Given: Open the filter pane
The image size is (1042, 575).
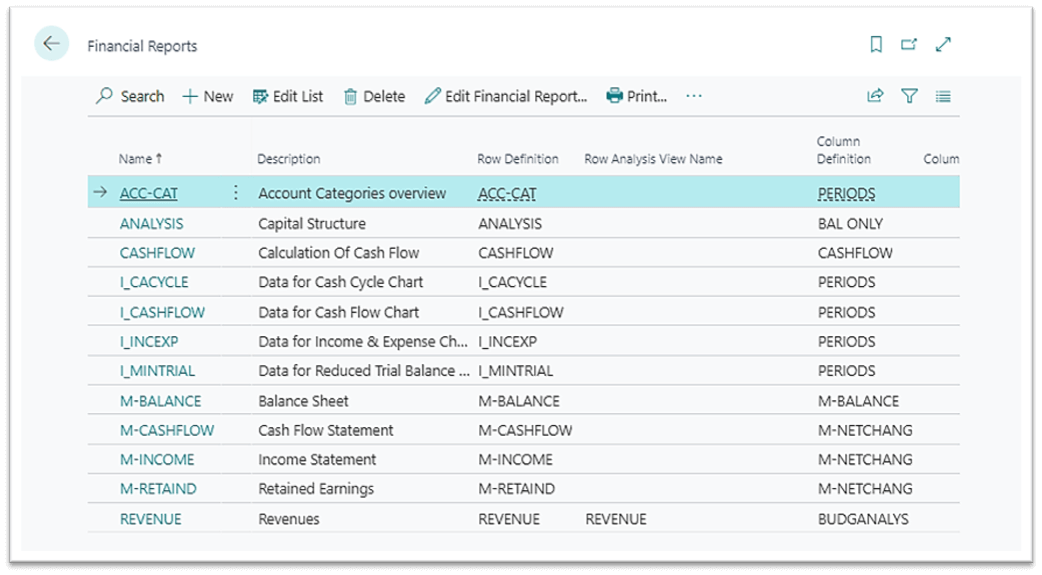Looking at the screenshot, I should 909,96.
